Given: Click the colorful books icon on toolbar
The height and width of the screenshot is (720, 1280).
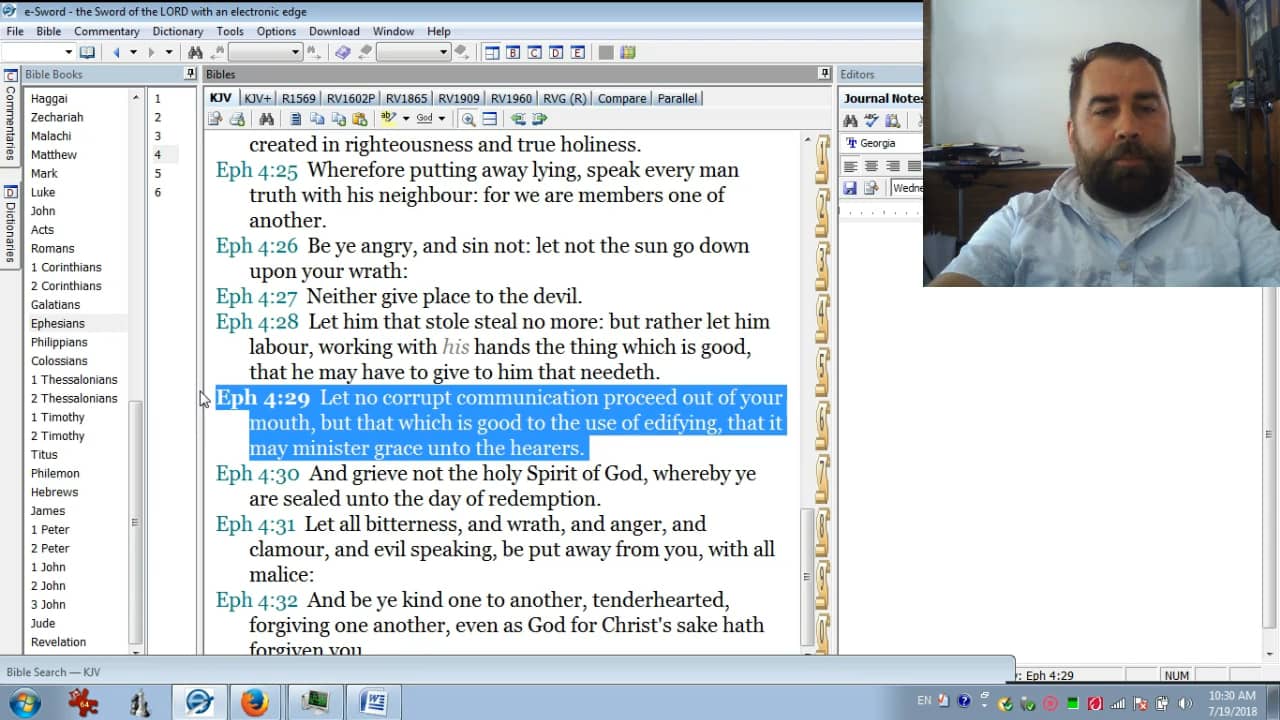Looking at the screenshot, I should [627, 52].
